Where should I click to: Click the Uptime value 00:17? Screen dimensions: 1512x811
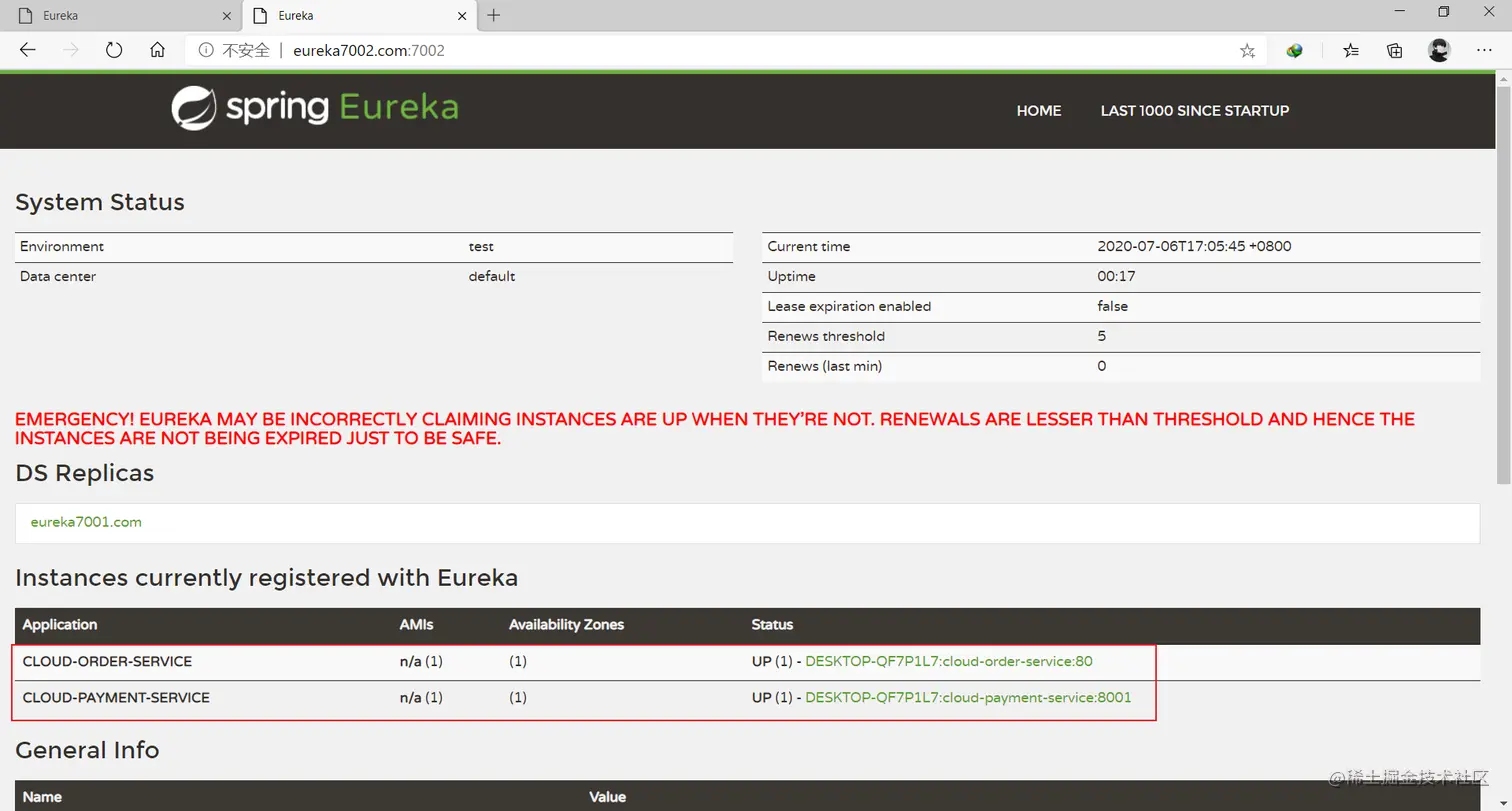[x=1116, y=276]
